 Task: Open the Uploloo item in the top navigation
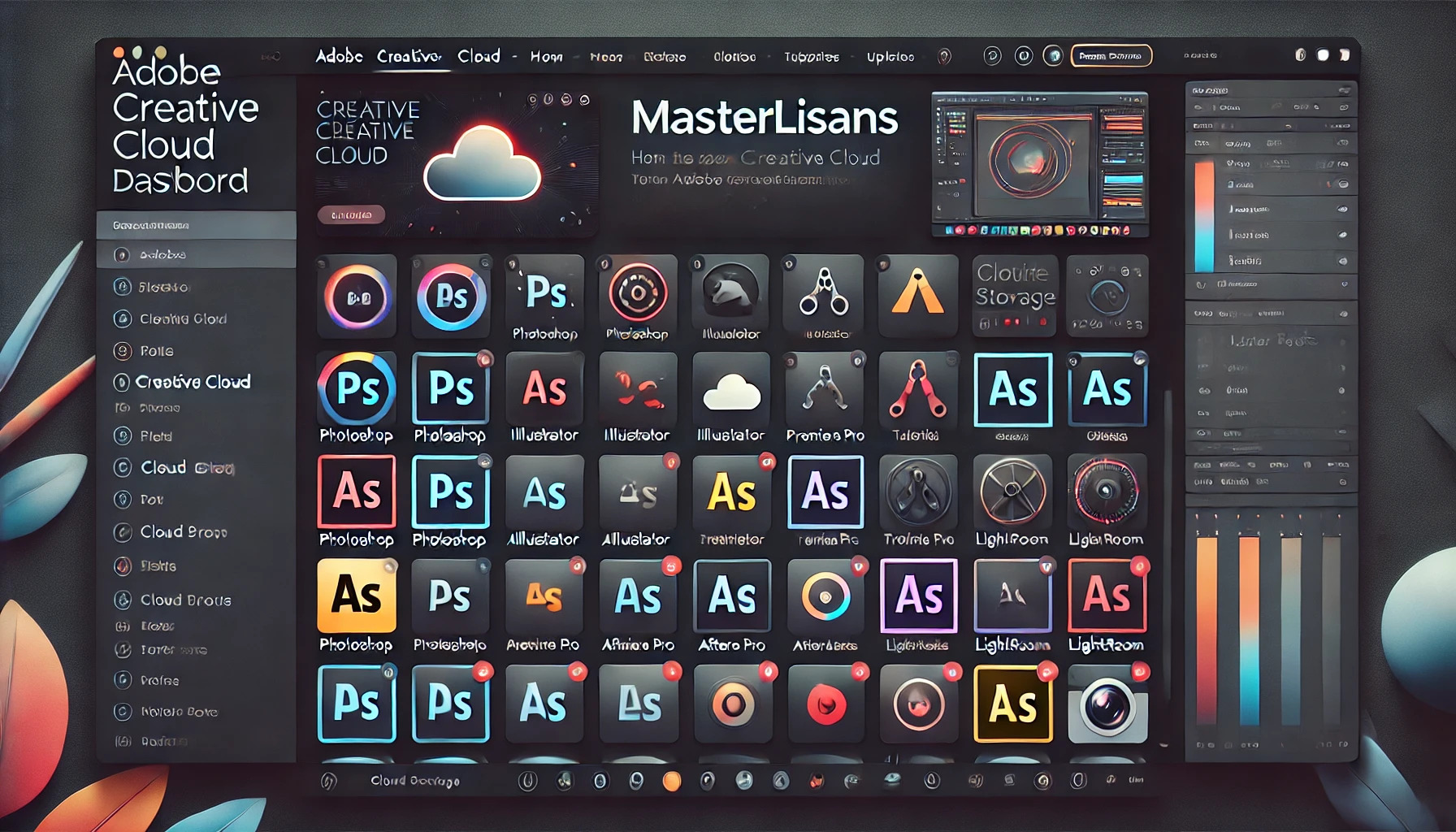(890, 57)
